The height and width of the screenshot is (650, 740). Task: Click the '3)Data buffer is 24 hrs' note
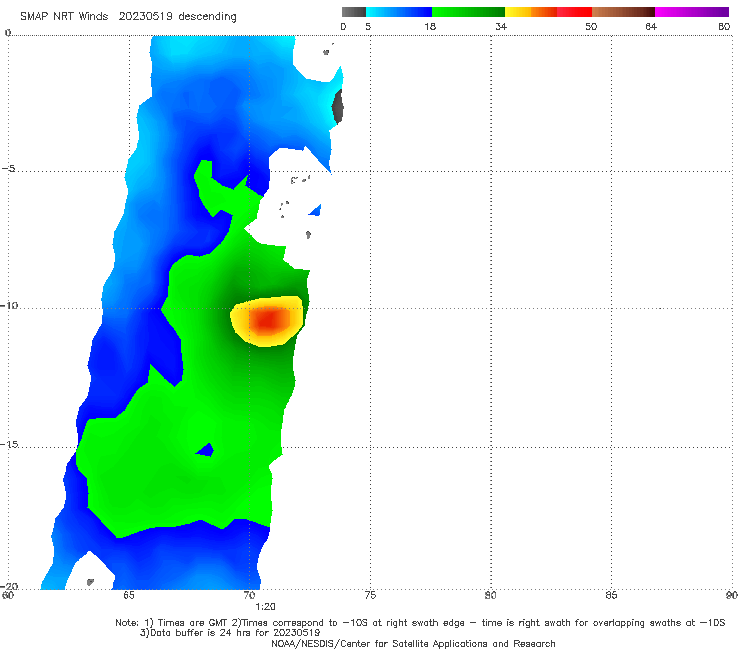[x=230, y=633]
